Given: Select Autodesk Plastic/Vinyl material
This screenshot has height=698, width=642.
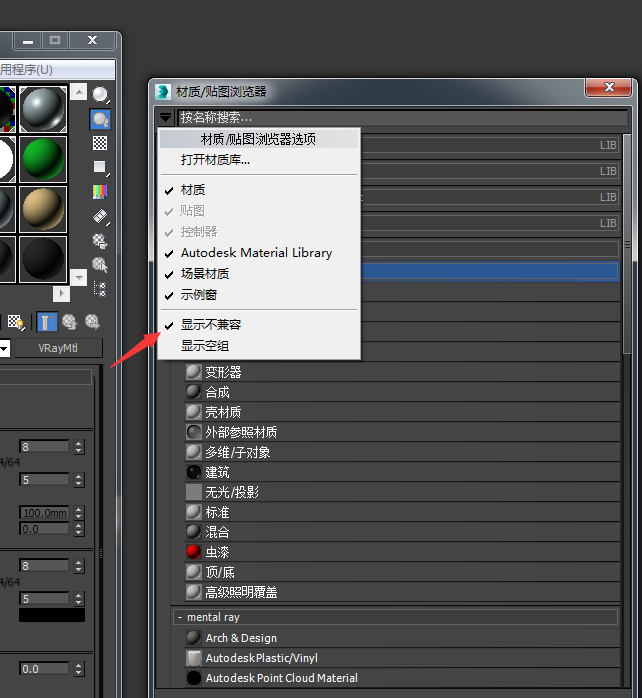Looking at the screenshot, I should (402, 658).
